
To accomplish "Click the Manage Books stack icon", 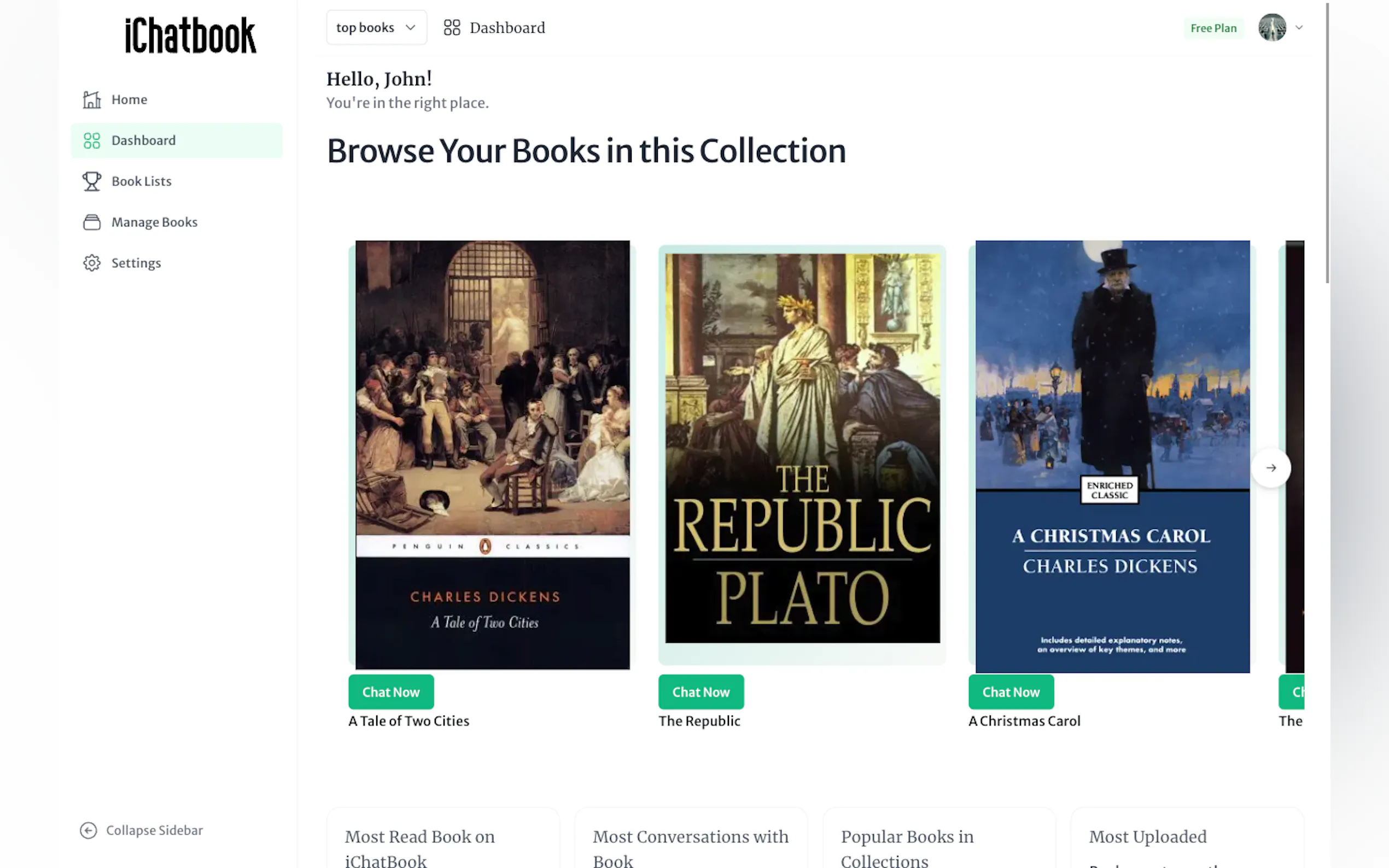I will click(x=92, y=222).
